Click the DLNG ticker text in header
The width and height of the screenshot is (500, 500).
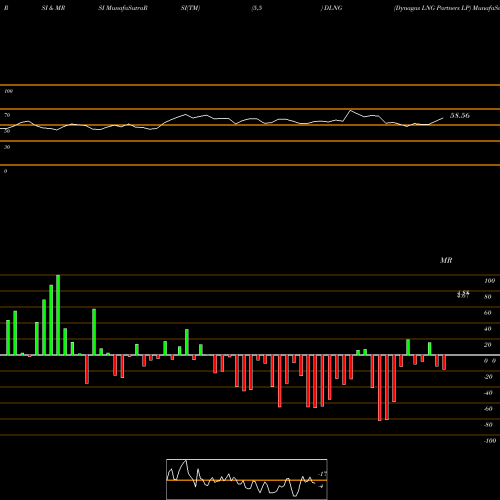click(x=333, y=8)
